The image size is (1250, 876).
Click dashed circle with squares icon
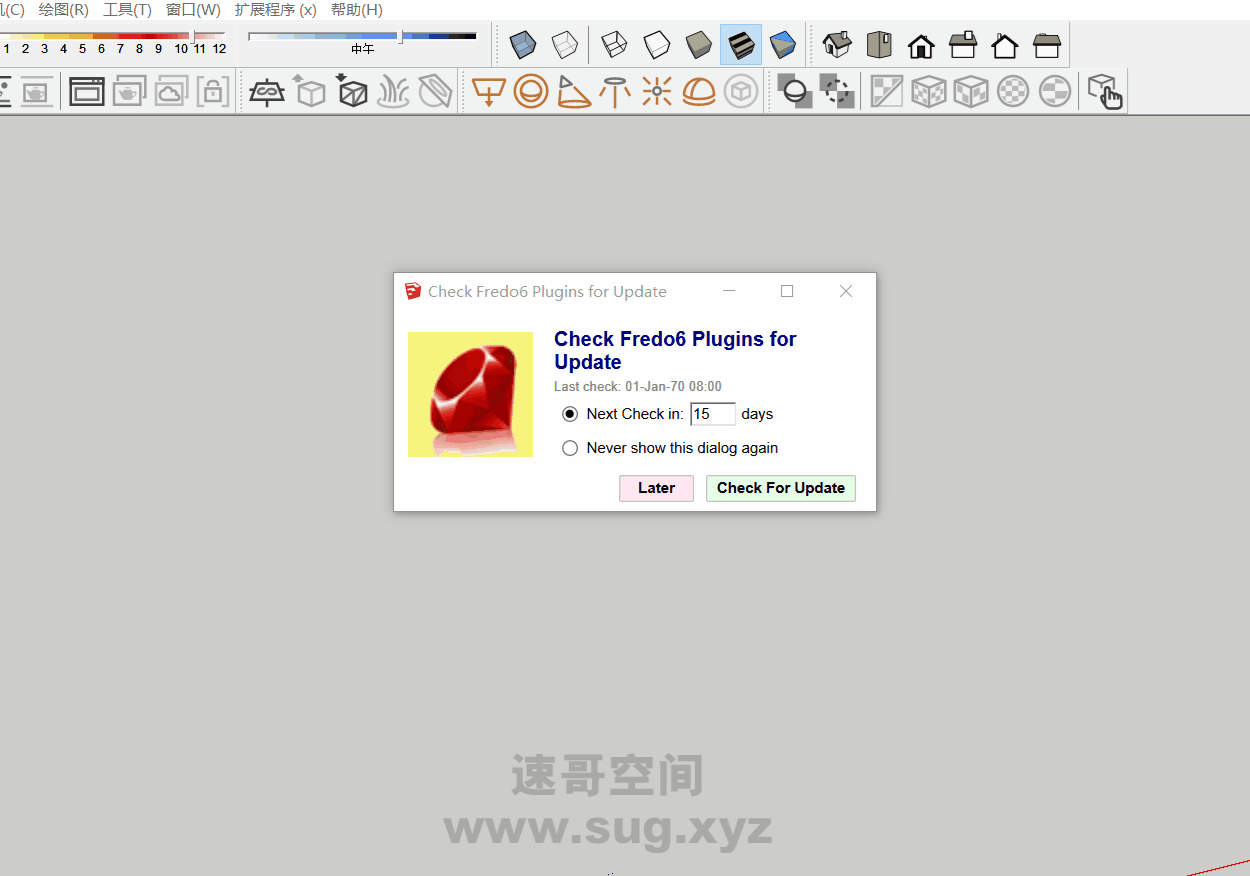click(x=837, y=92)
